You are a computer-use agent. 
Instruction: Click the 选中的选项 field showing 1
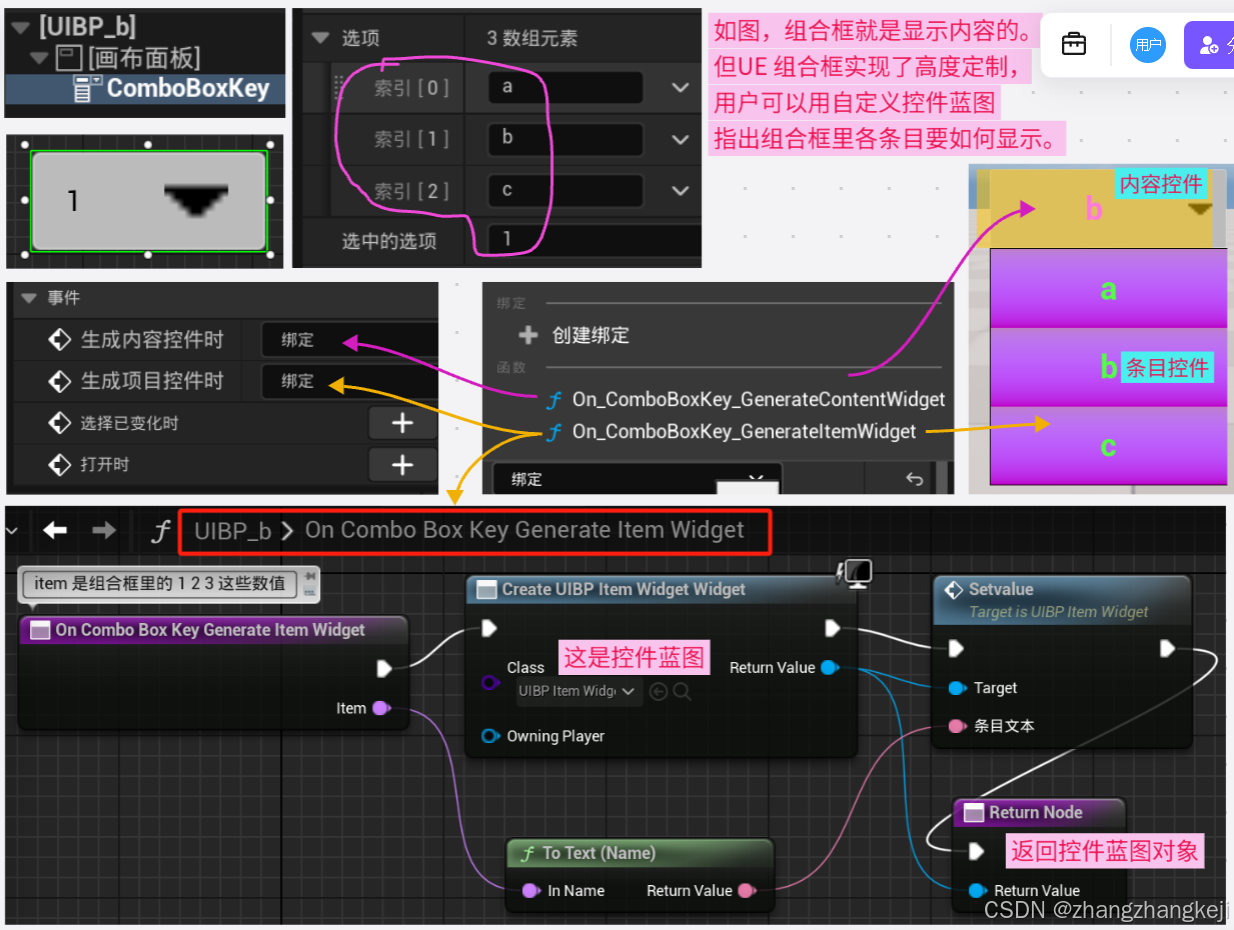[x=595, y=240]
